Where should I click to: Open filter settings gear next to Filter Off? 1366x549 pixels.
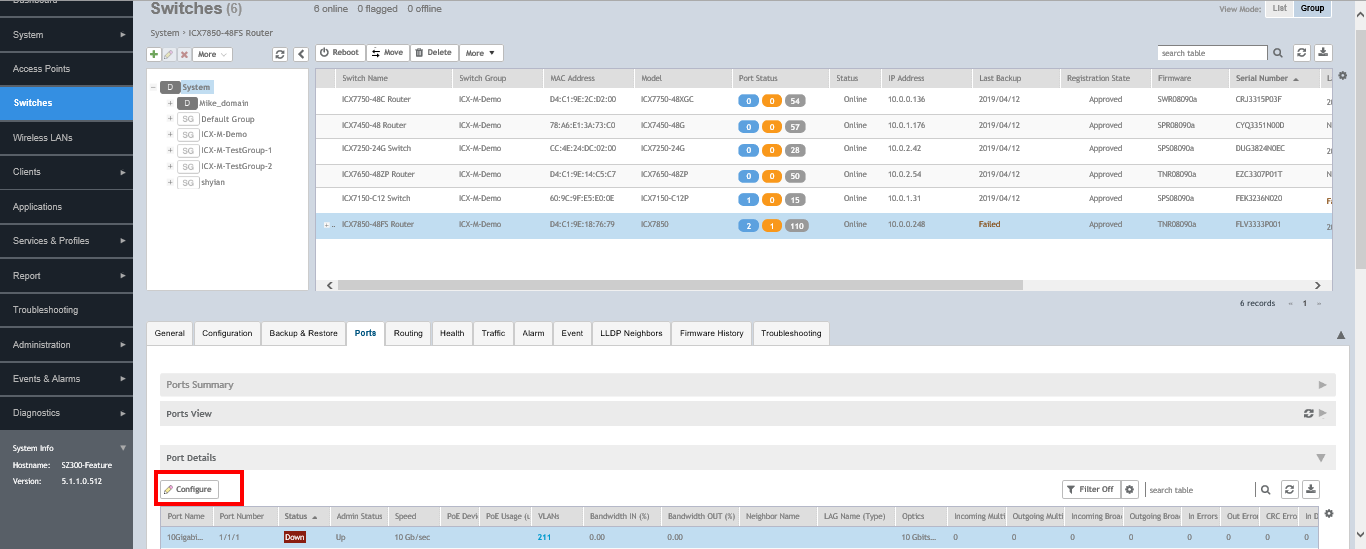[1130, 490]
